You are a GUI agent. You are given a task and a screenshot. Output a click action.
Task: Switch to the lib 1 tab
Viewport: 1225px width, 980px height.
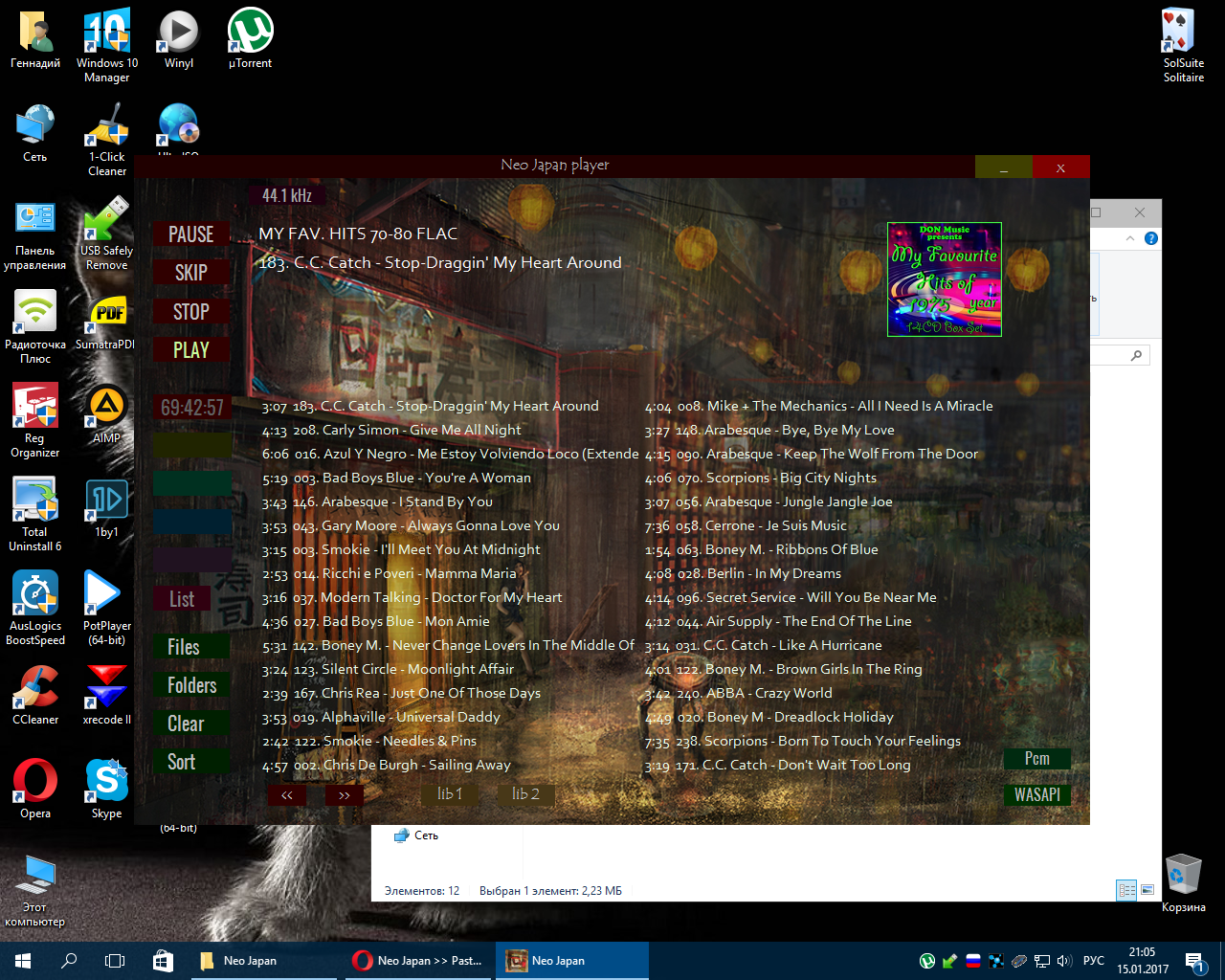coord(450,793)
